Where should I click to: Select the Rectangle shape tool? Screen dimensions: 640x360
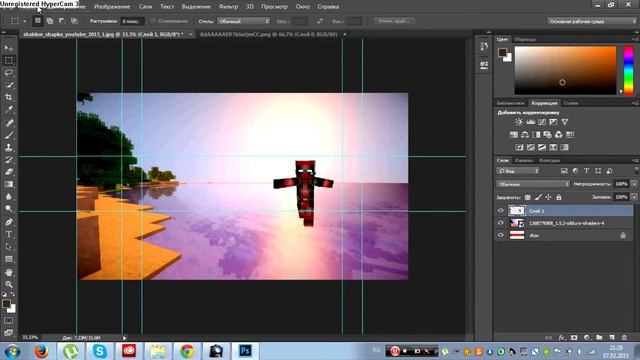pos(9,259)
